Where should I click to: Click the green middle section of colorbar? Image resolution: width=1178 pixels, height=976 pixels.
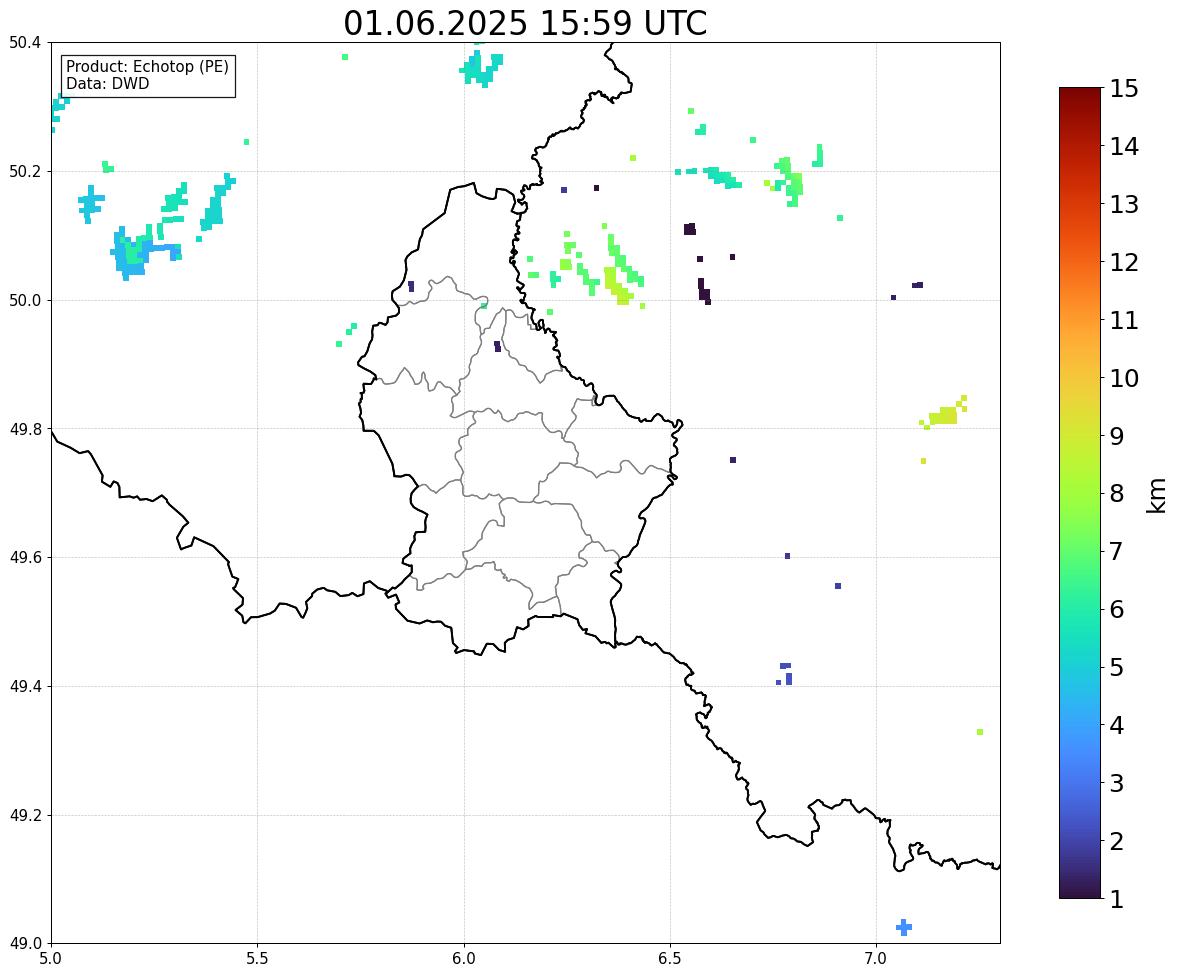click(1080, 552)
